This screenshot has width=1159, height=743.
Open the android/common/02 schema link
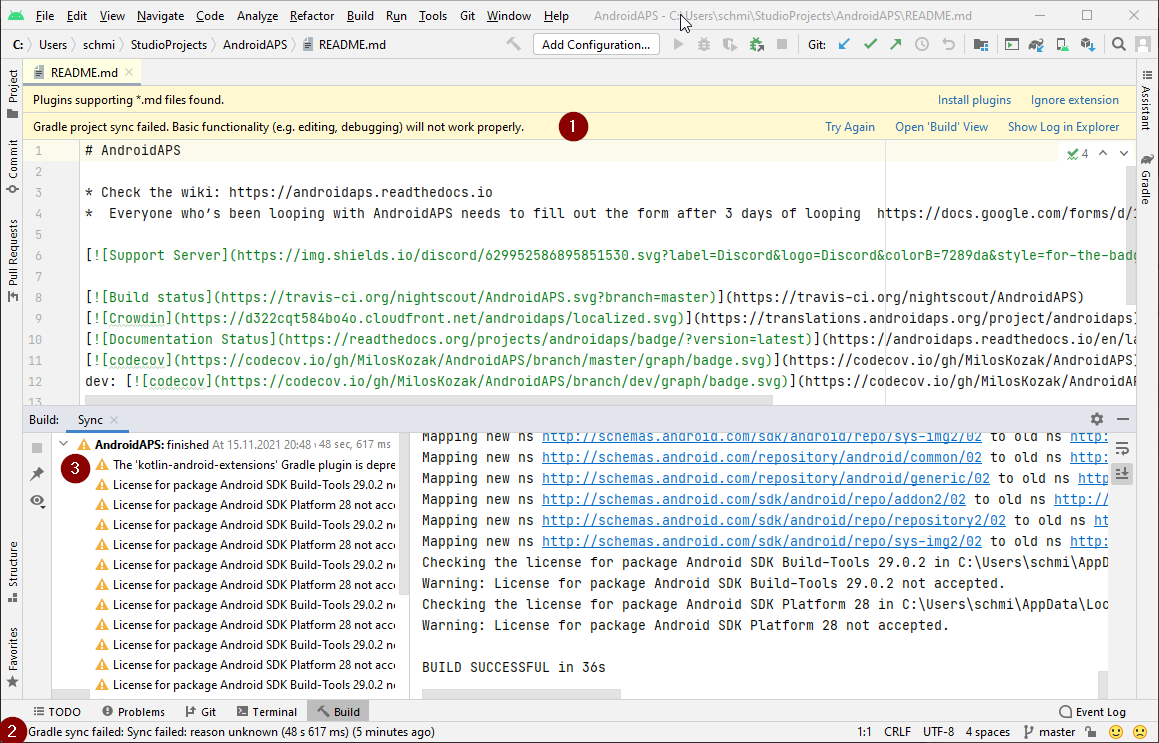(761, 458)
